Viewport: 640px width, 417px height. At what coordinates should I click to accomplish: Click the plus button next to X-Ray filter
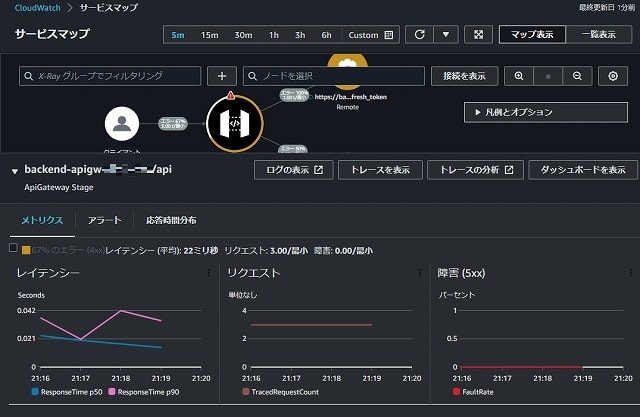pos(222,76)
